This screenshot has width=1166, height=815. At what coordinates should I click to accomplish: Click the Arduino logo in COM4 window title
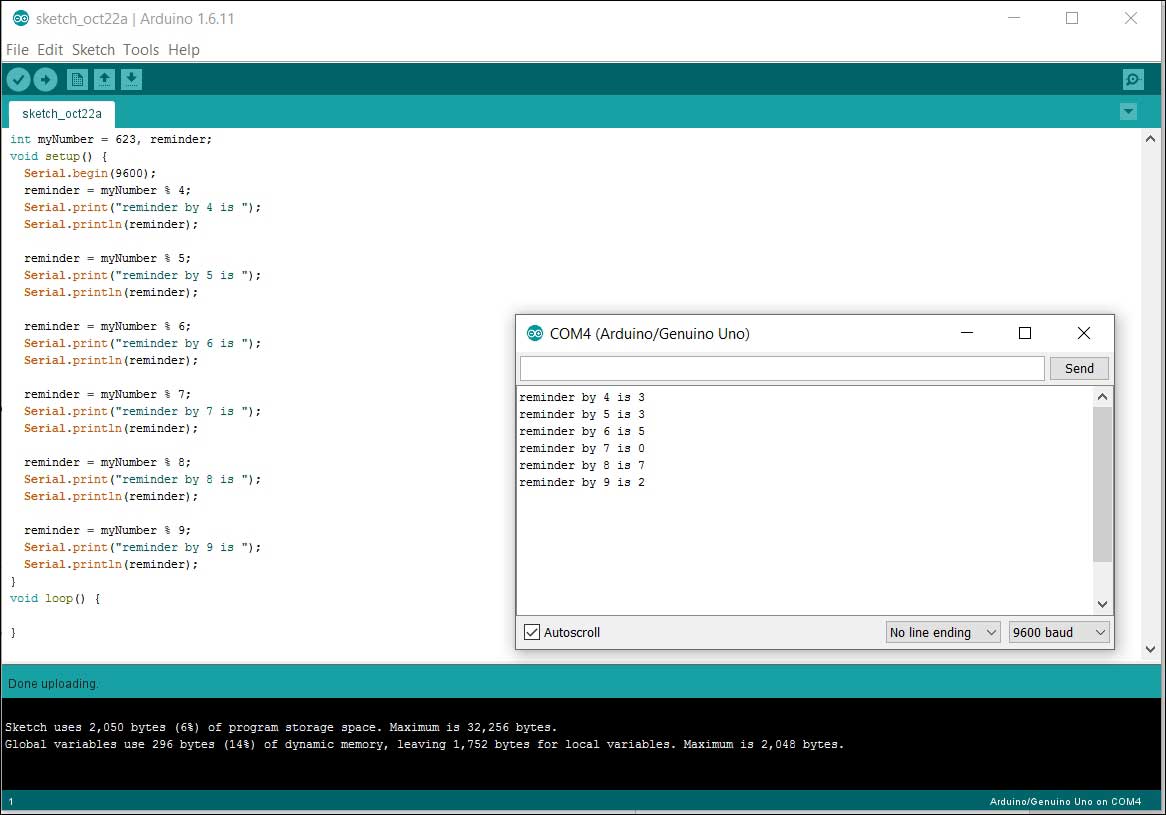534,334
